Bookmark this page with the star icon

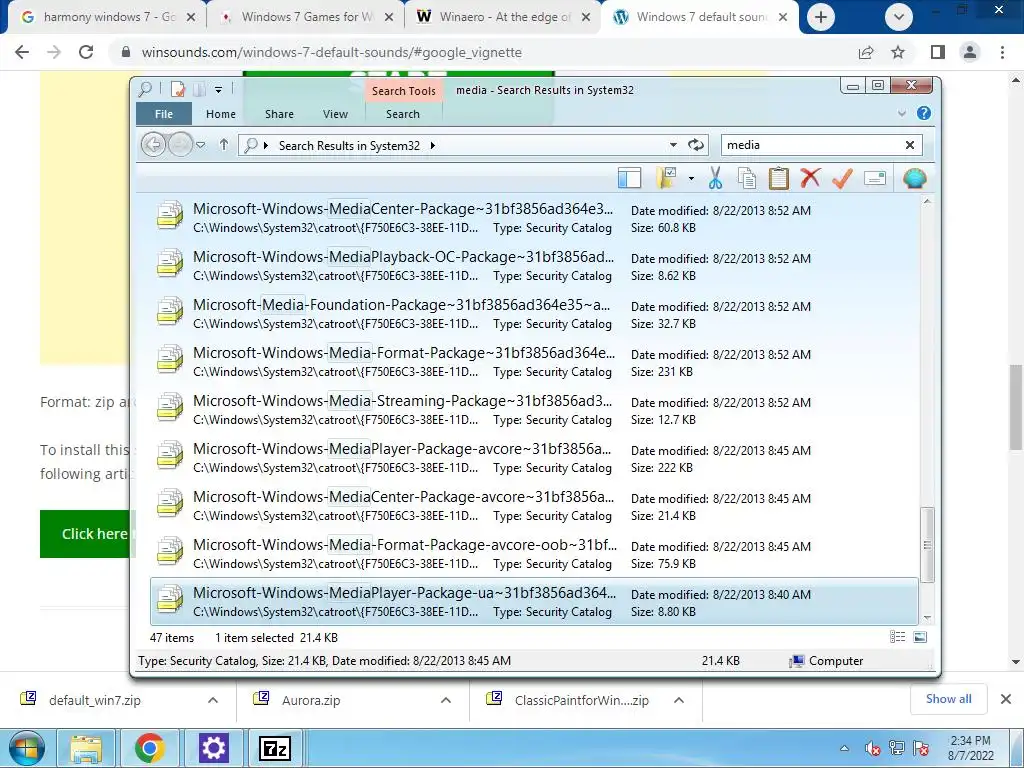click(x=898, y=52)
